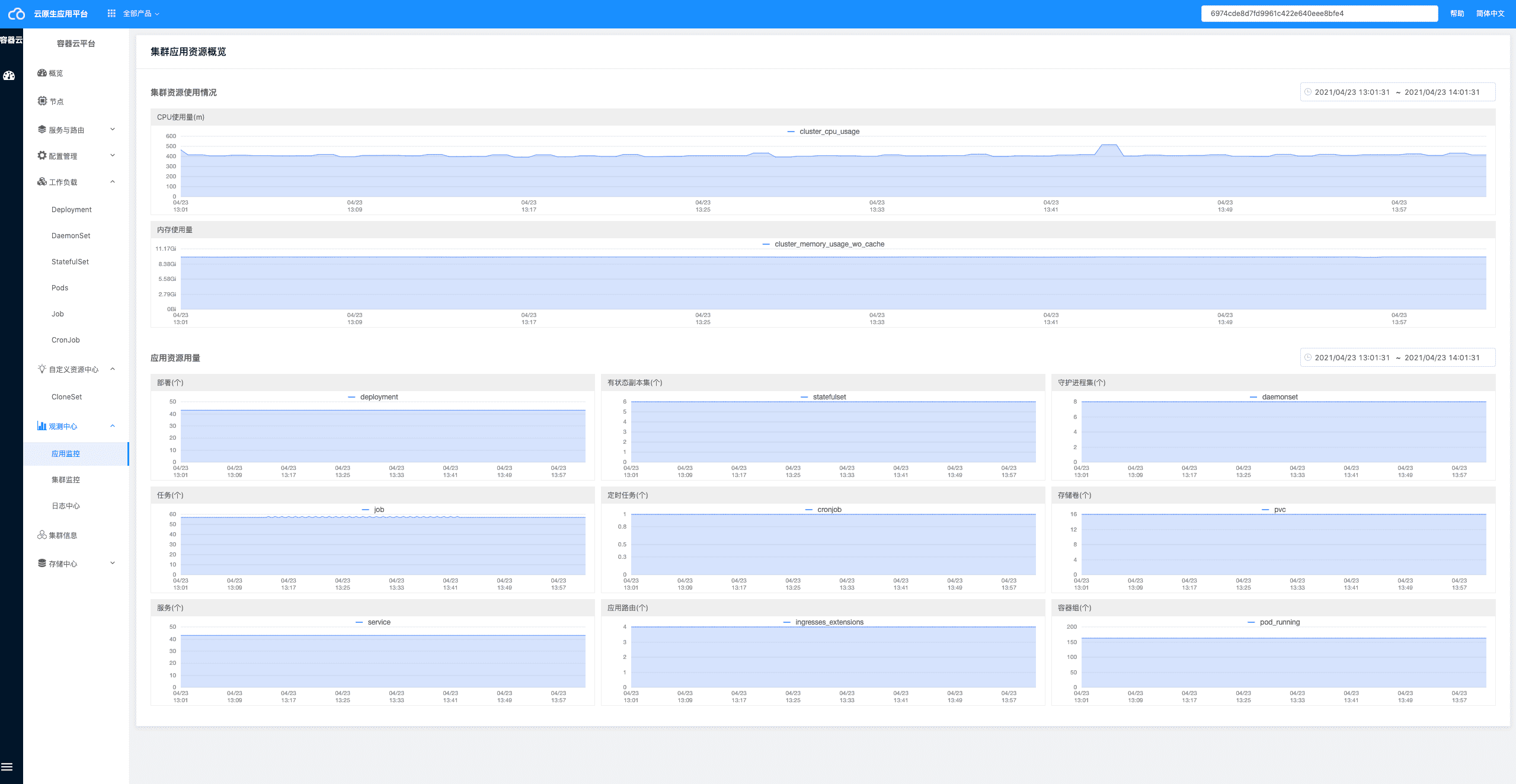Click the dashboard gauge icon in dark rail
This screenshot has width=1516, height=784.
(9, 75)
